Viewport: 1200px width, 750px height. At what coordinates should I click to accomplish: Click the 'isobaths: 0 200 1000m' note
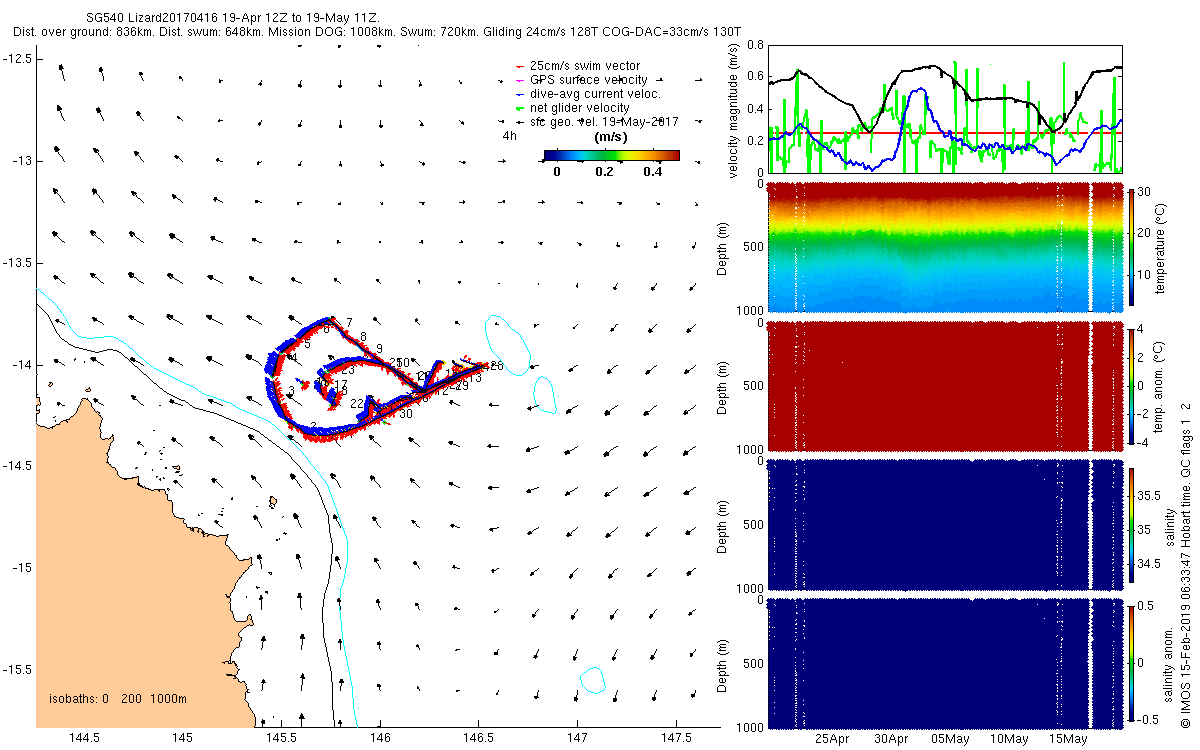[117, 699]
